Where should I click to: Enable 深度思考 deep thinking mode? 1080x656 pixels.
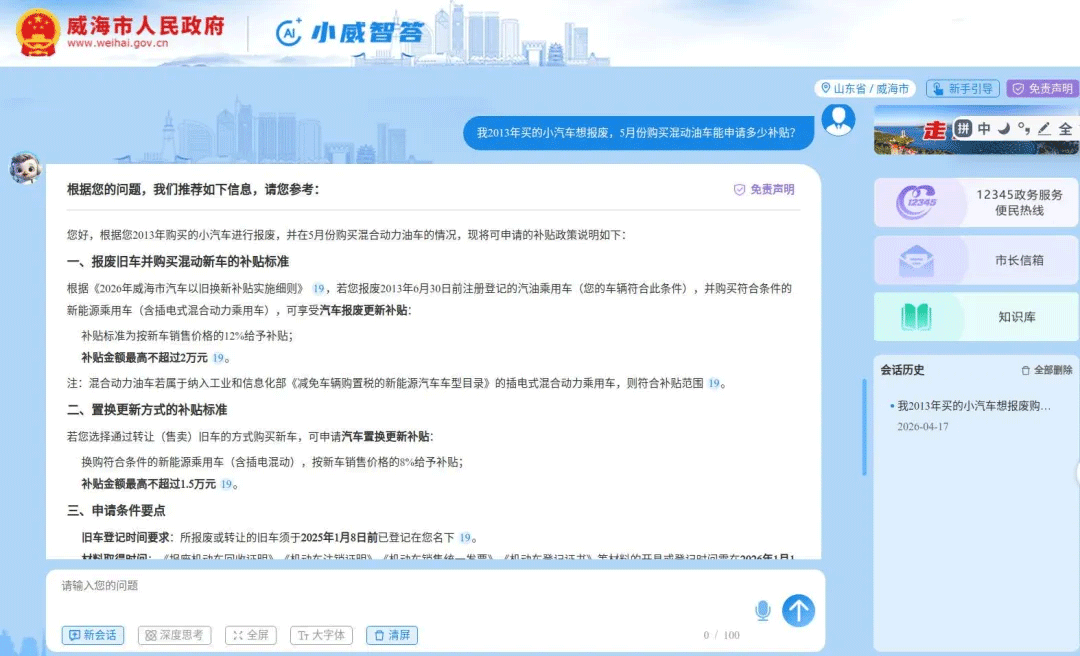click(174, 634)
